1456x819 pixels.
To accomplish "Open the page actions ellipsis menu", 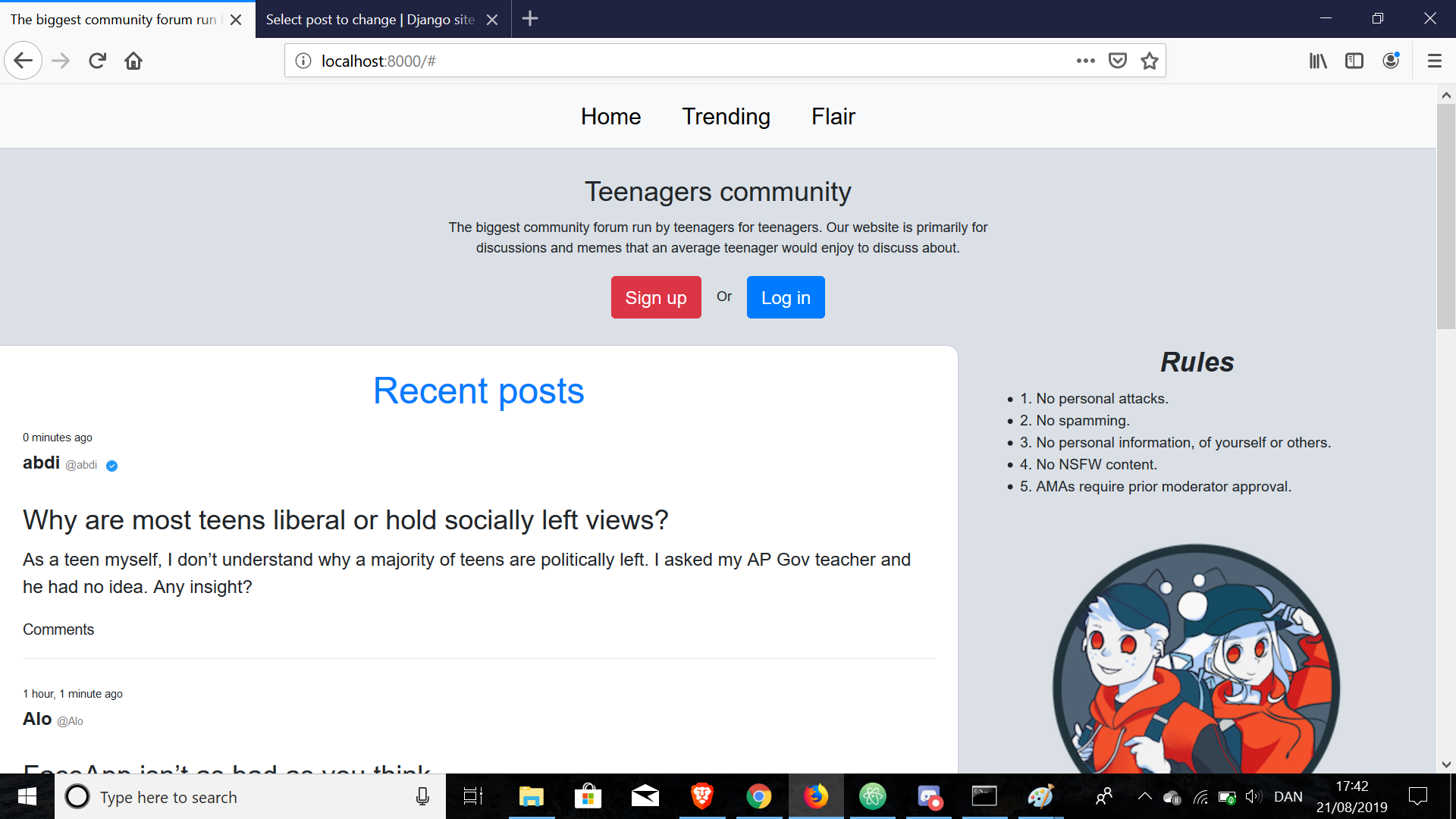I will 1087,60.
